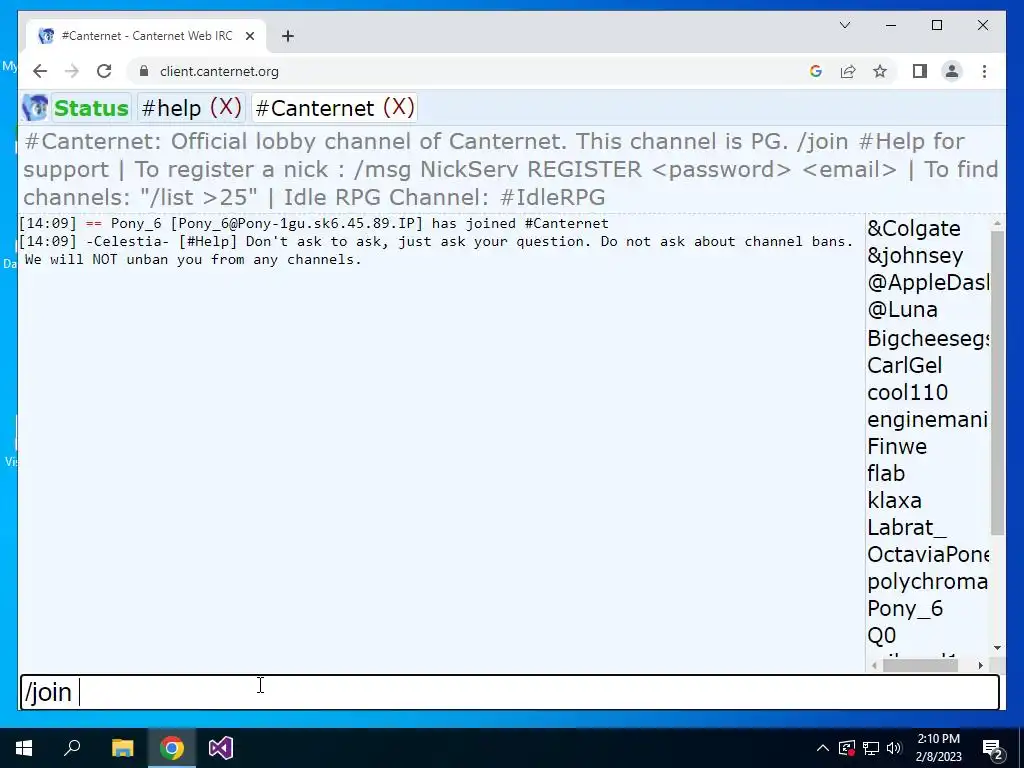Click the Pony_6 has joined message
Image resolution: width=1024 pixels, height=768 pixels.
[313, 223]
